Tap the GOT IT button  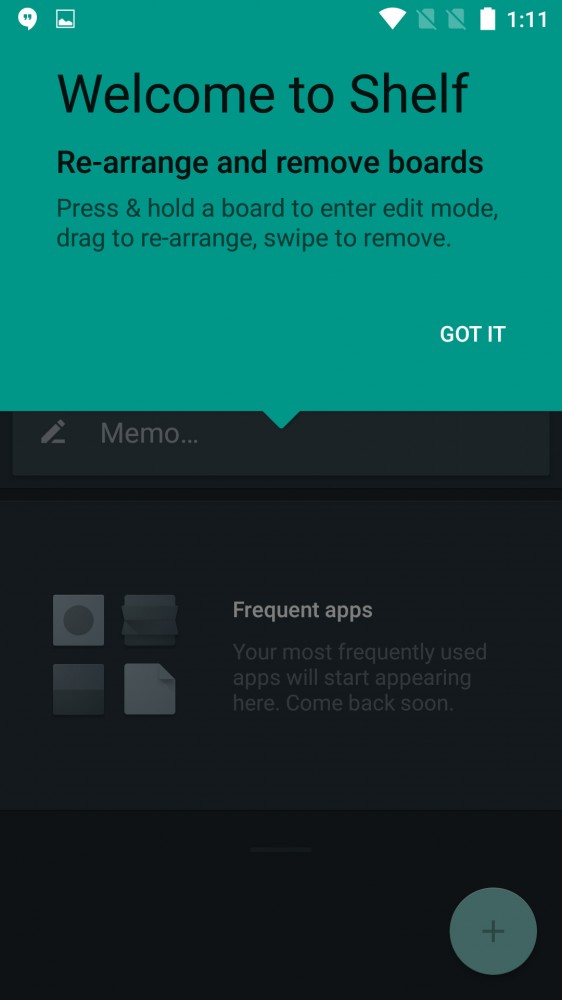472,334
